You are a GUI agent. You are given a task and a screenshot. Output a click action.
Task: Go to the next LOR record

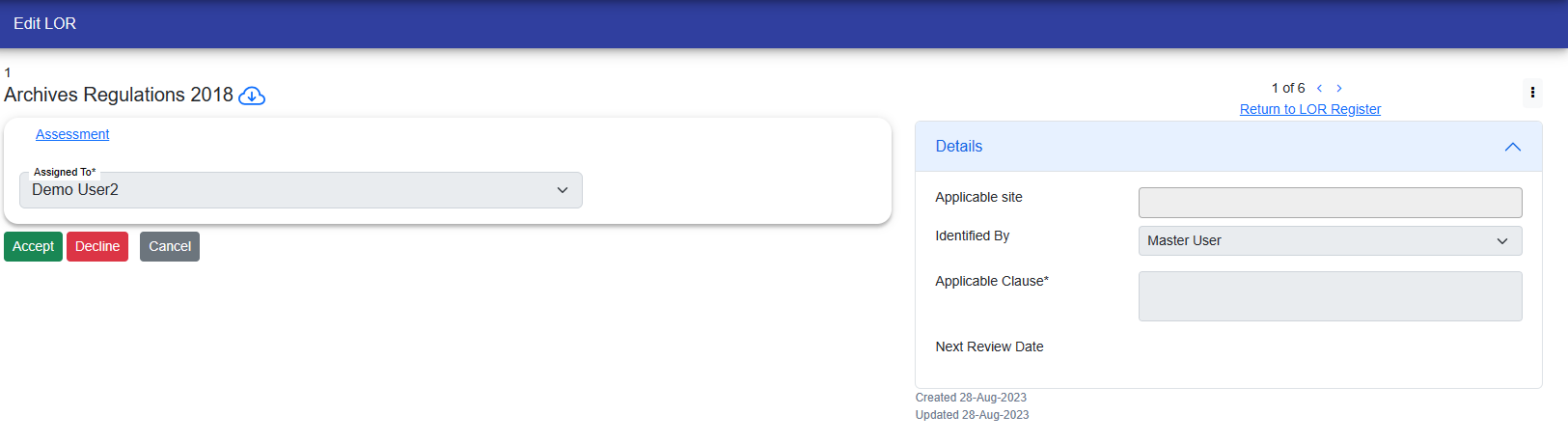1339,89
